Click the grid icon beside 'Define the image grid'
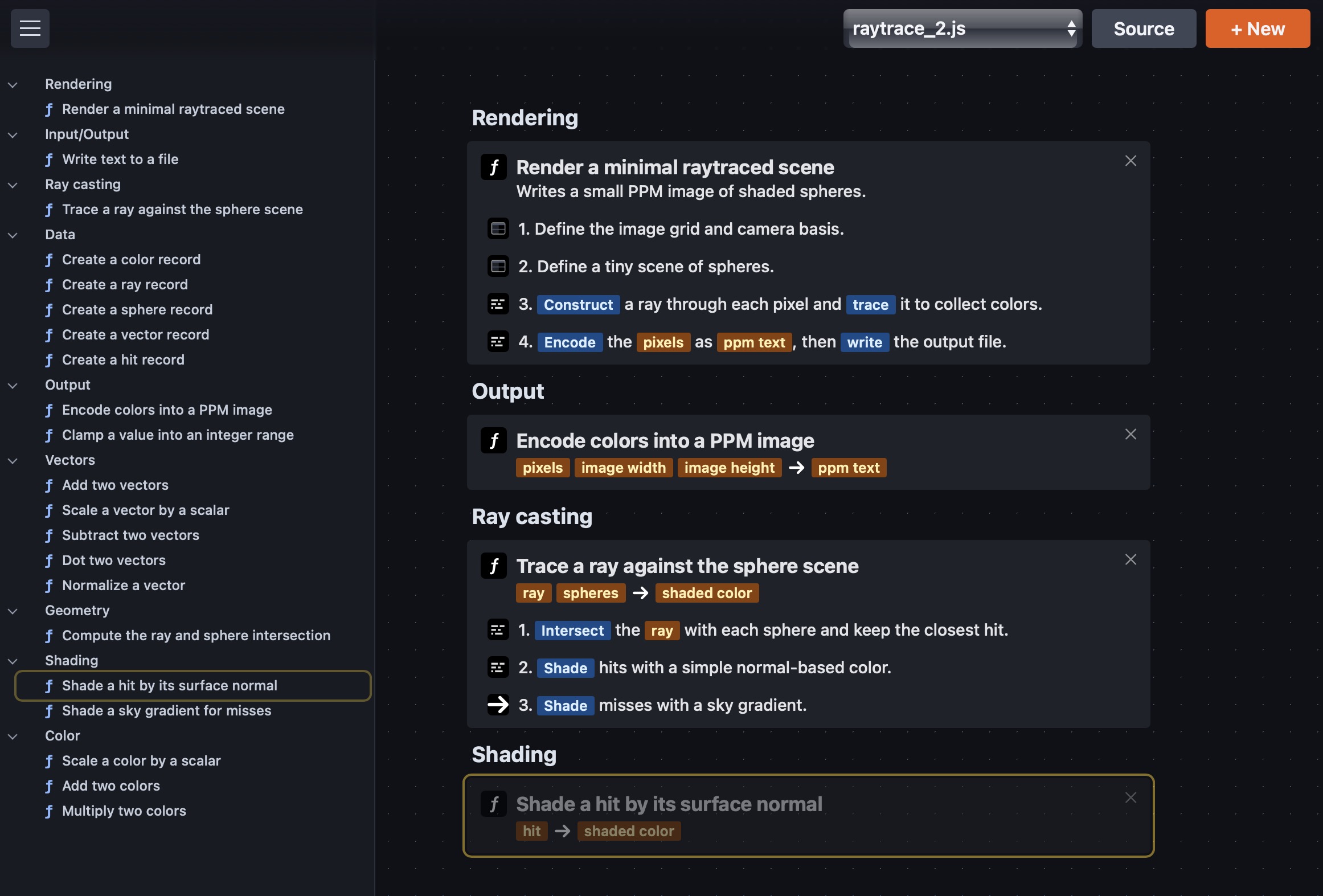Viewport: 1323px width, 896px height. coord(498,228)
